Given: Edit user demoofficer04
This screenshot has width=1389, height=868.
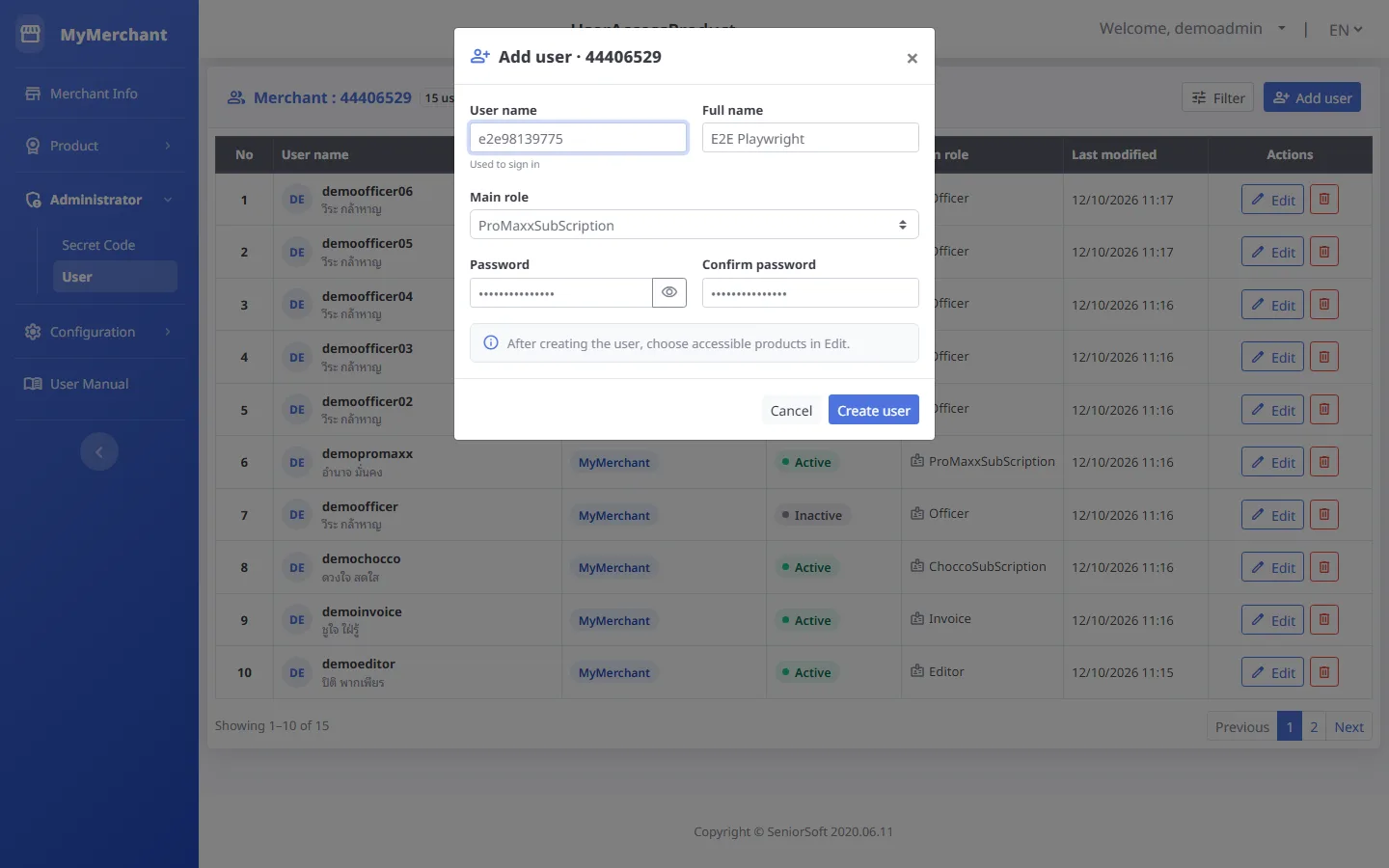Looking at the screenshot, I should click(1273, 305).
